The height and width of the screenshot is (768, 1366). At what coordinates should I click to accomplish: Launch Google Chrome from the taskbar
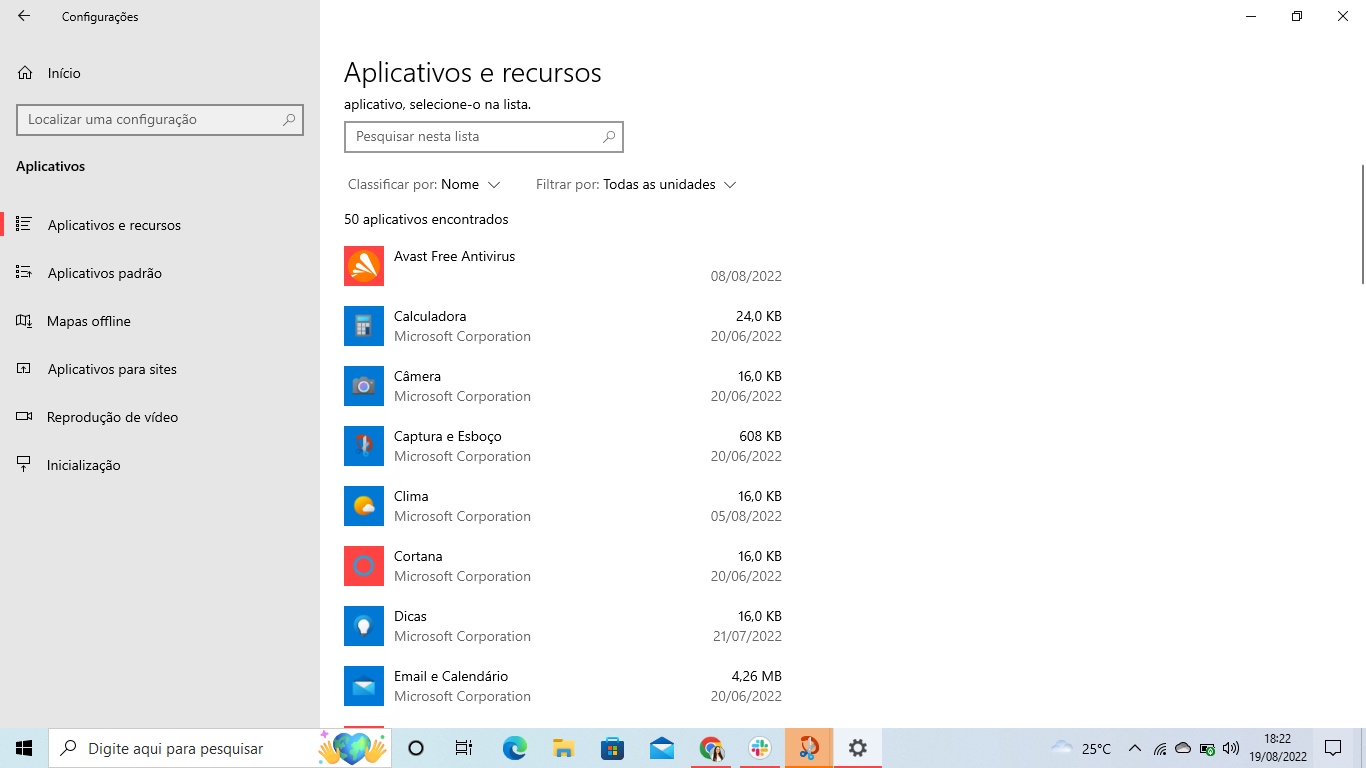[x=710, y=747]
